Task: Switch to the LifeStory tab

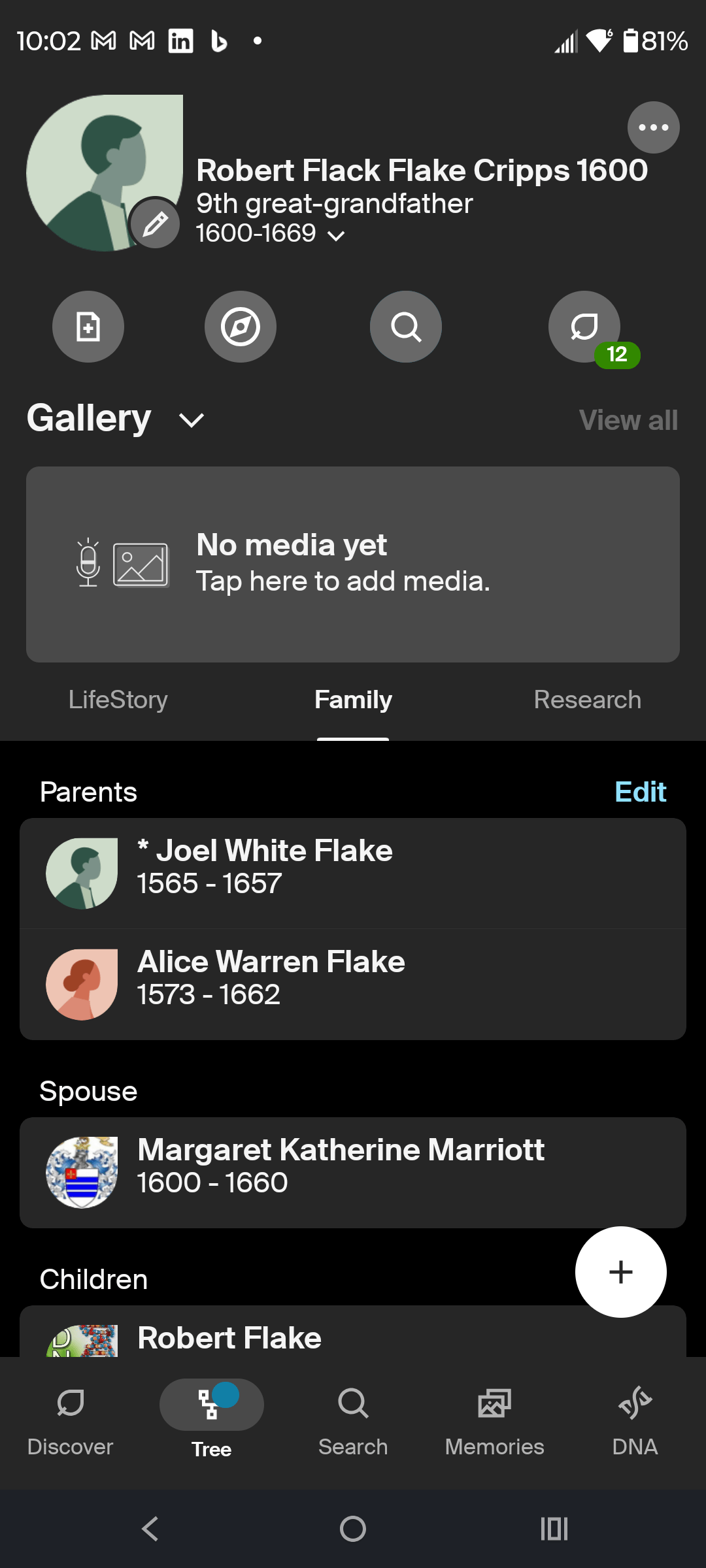Action: point(118,700)
